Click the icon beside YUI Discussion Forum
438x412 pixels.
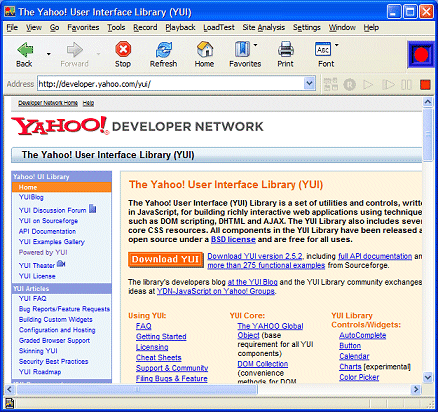93,209
